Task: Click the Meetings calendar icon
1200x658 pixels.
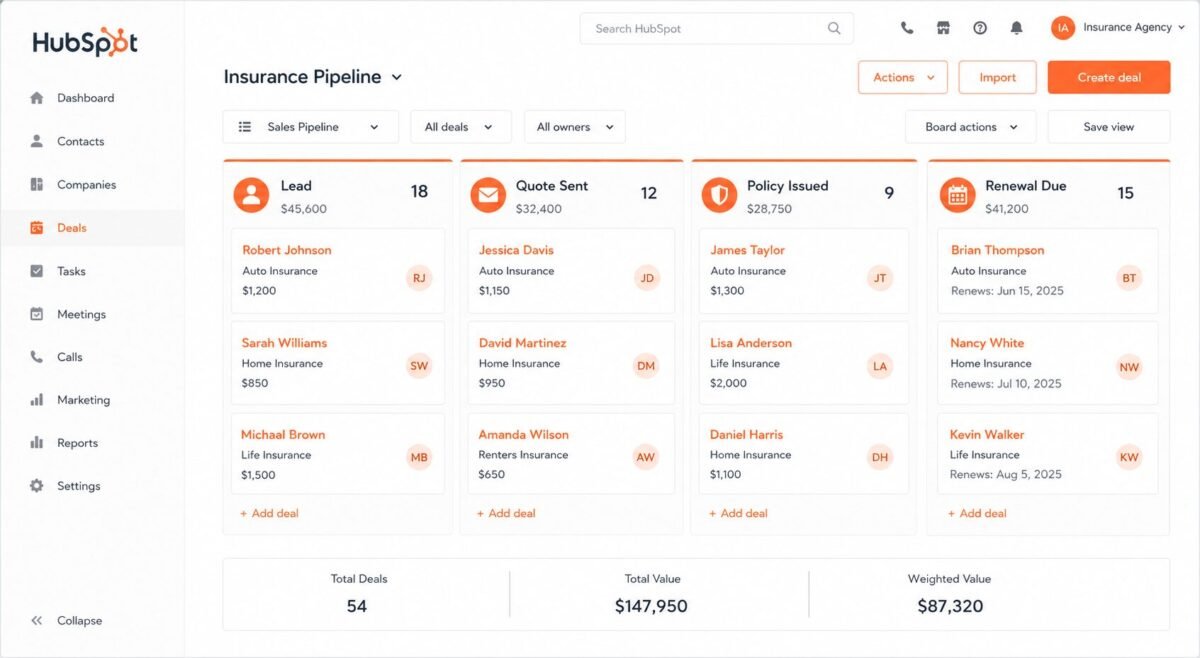Action: coord(37,314)
